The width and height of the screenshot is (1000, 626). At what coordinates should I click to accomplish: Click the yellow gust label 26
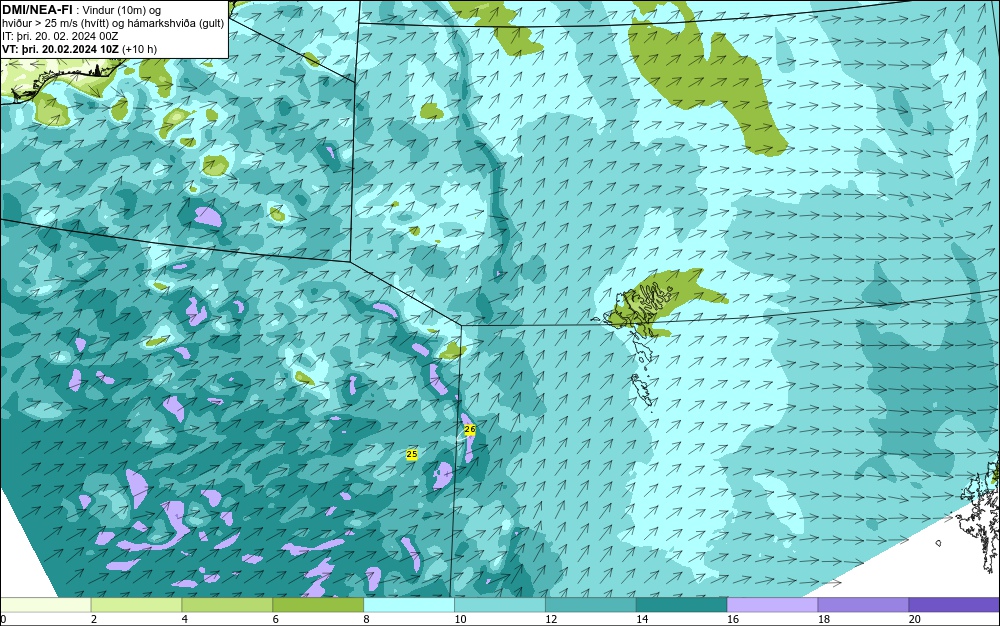click(470, 430)
